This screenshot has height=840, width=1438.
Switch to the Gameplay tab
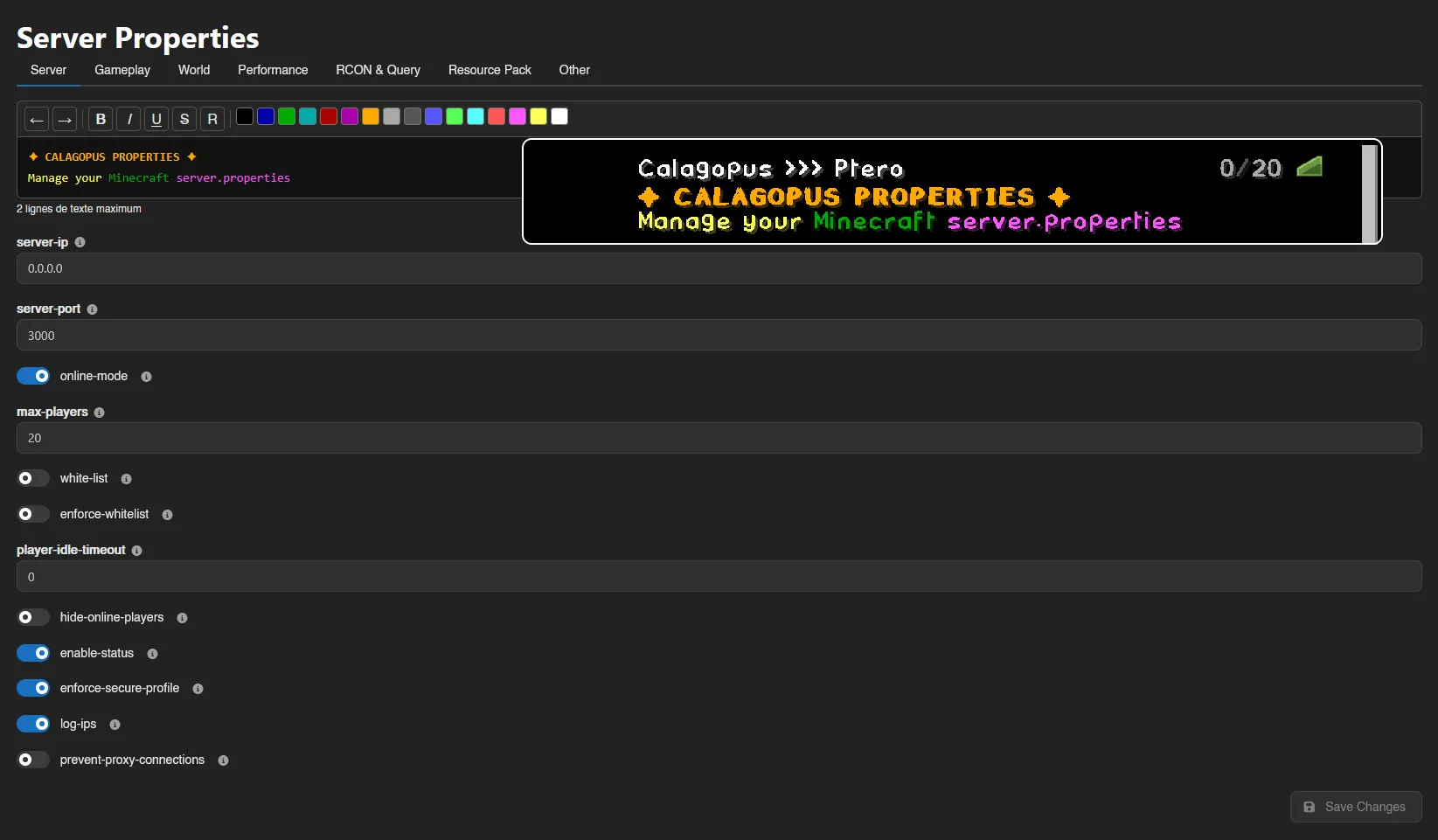[x=122, y=70]
